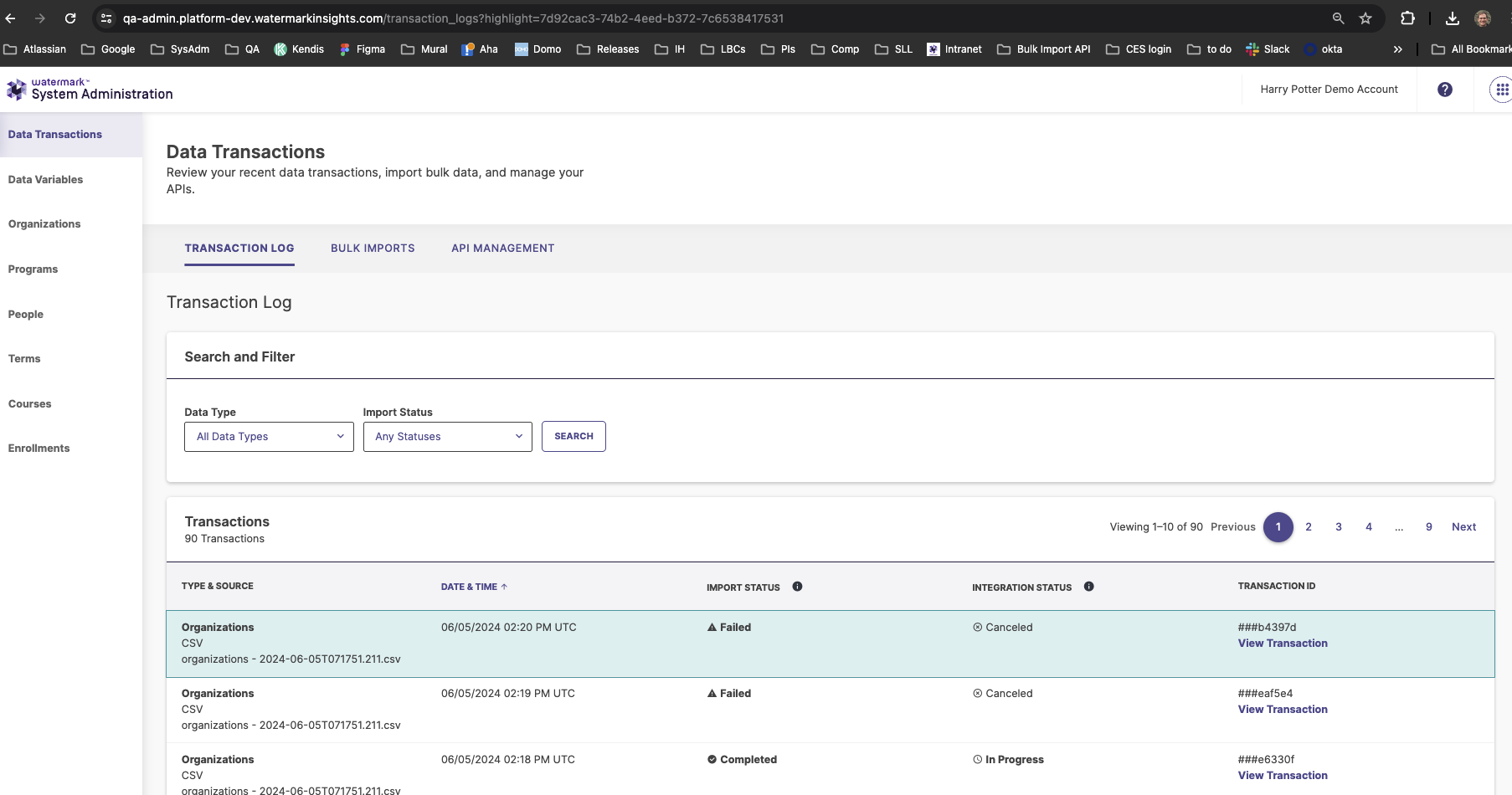
Task: Open the CES login bookmarks folder
Action: 1139,49
